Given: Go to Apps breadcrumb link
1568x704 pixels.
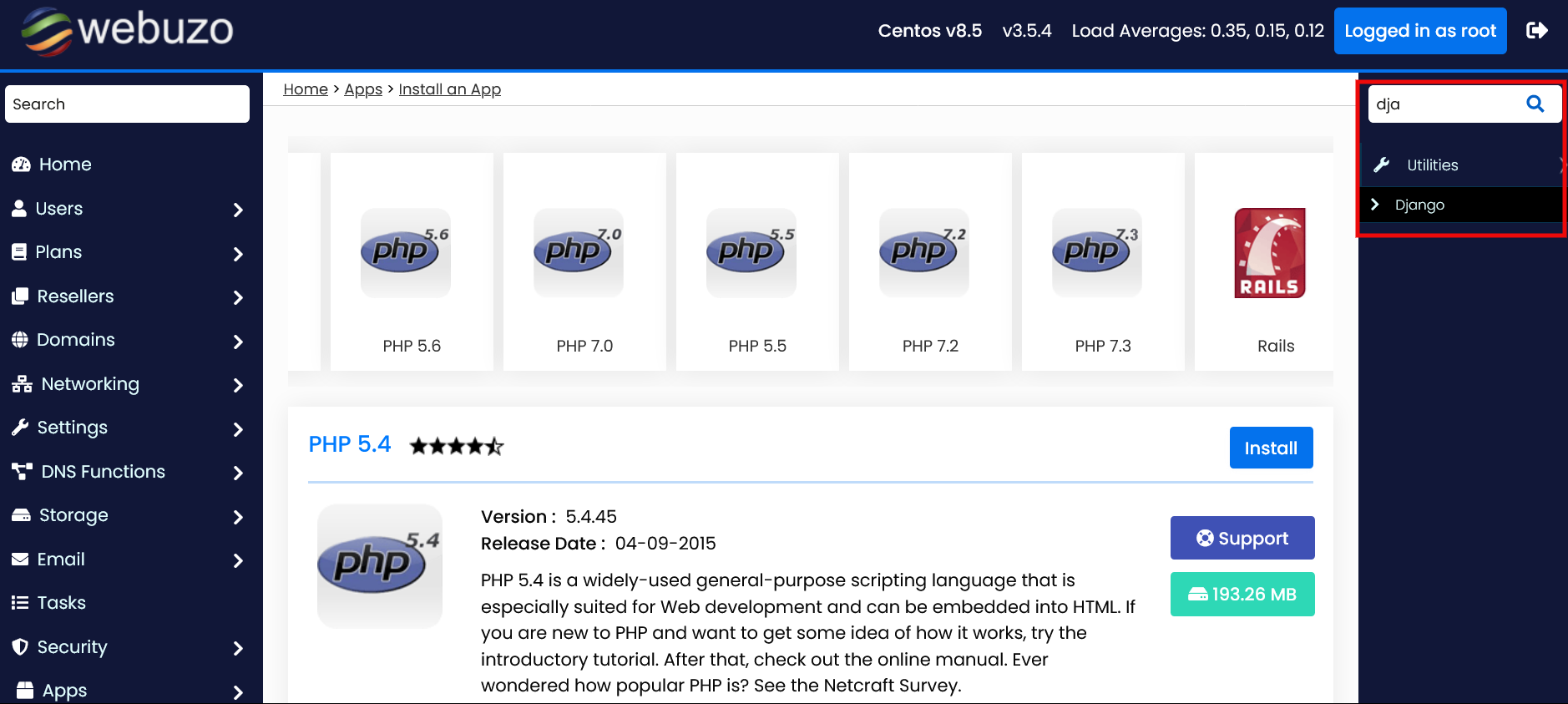Looking at the screenshot, I should click(x=363, y=89).
